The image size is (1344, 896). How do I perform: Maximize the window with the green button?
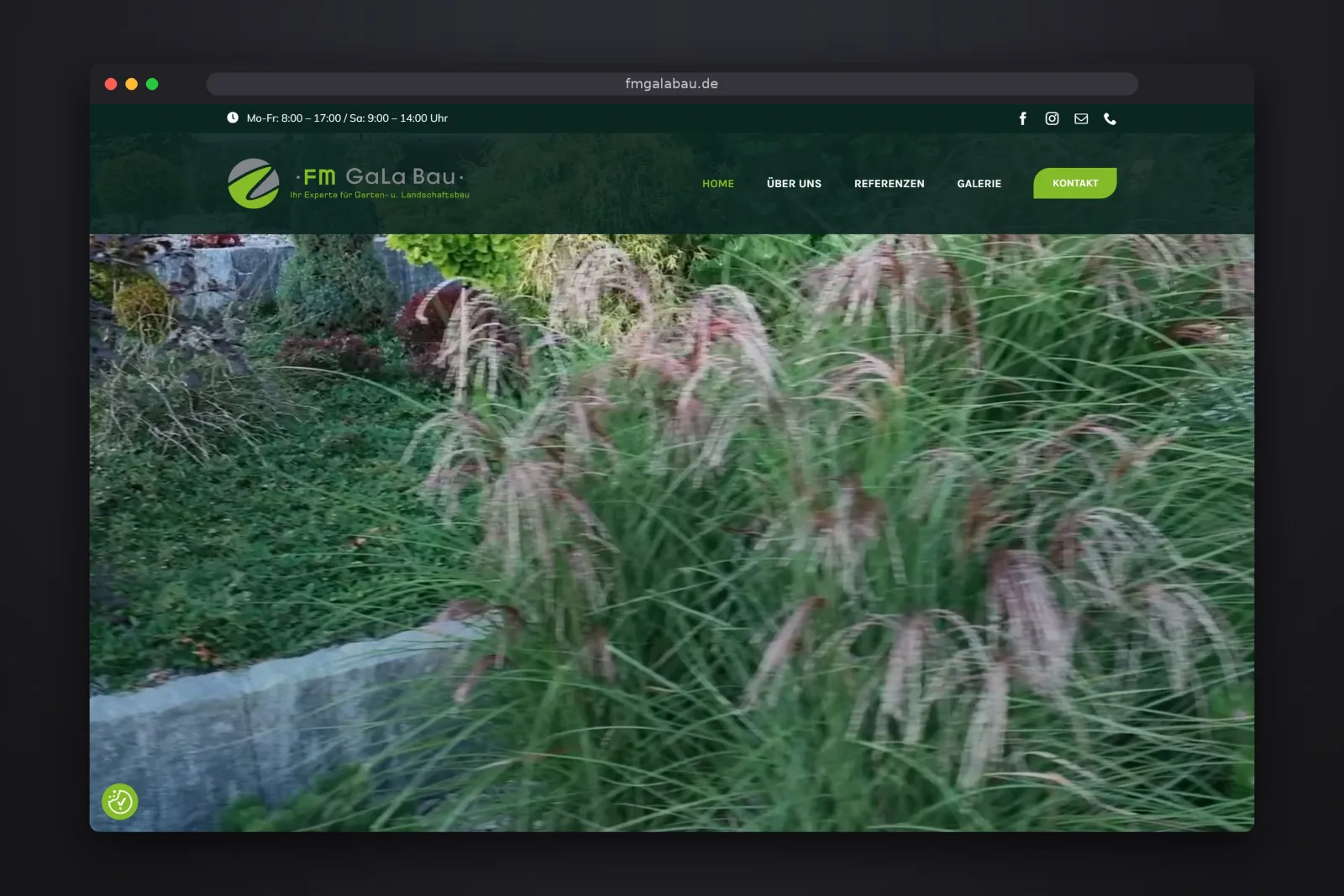(x=152, y=84)
